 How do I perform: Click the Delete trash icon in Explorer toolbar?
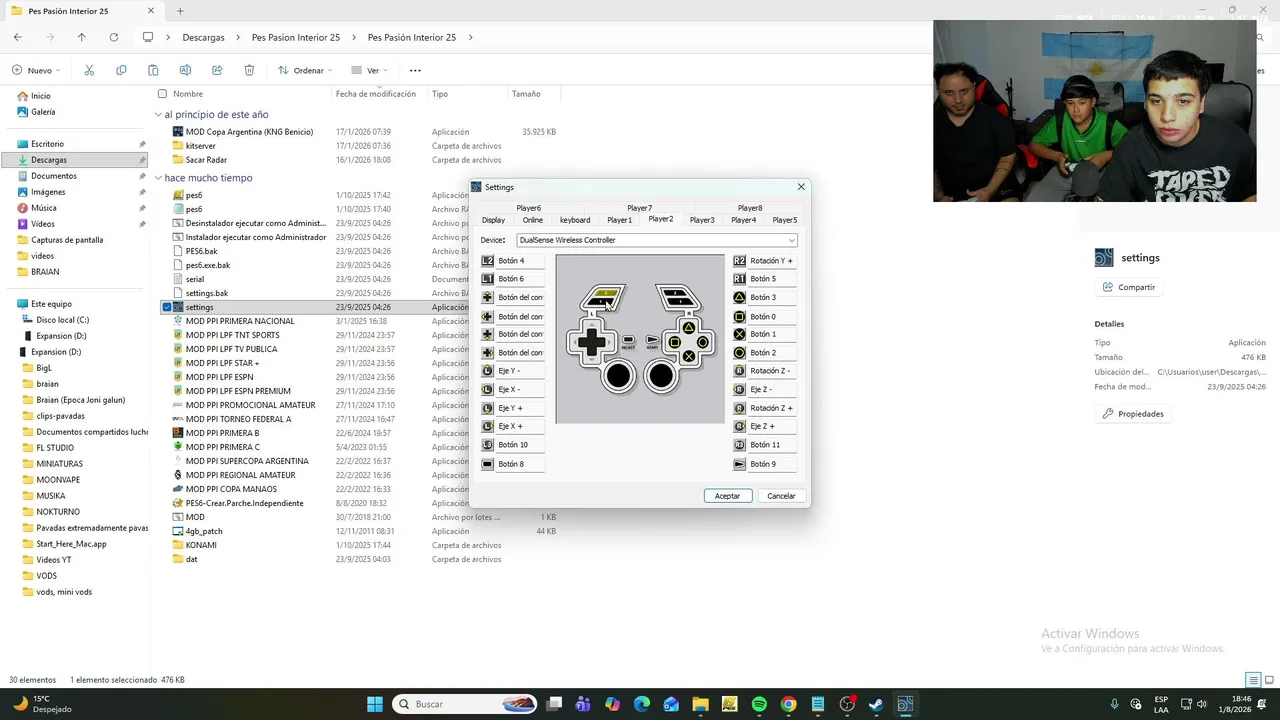click(249, 70)
